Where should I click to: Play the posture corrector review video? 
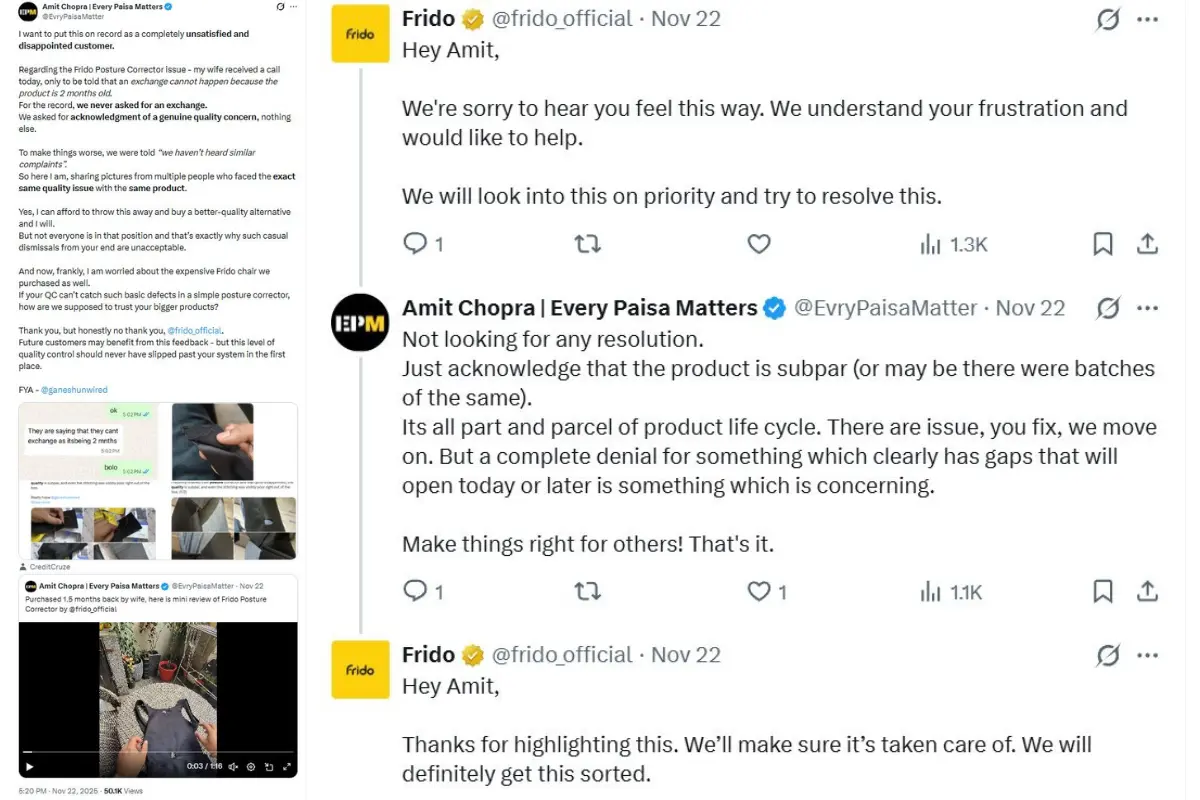tap(30, 767)
